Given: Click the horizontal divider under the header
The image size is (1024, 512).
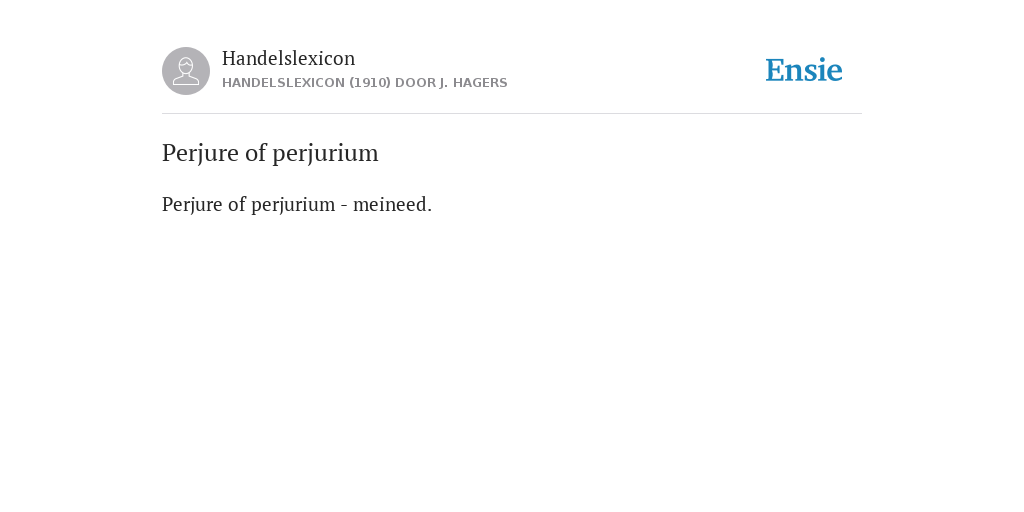Looking at the screenshot, I should coord(512,114).
